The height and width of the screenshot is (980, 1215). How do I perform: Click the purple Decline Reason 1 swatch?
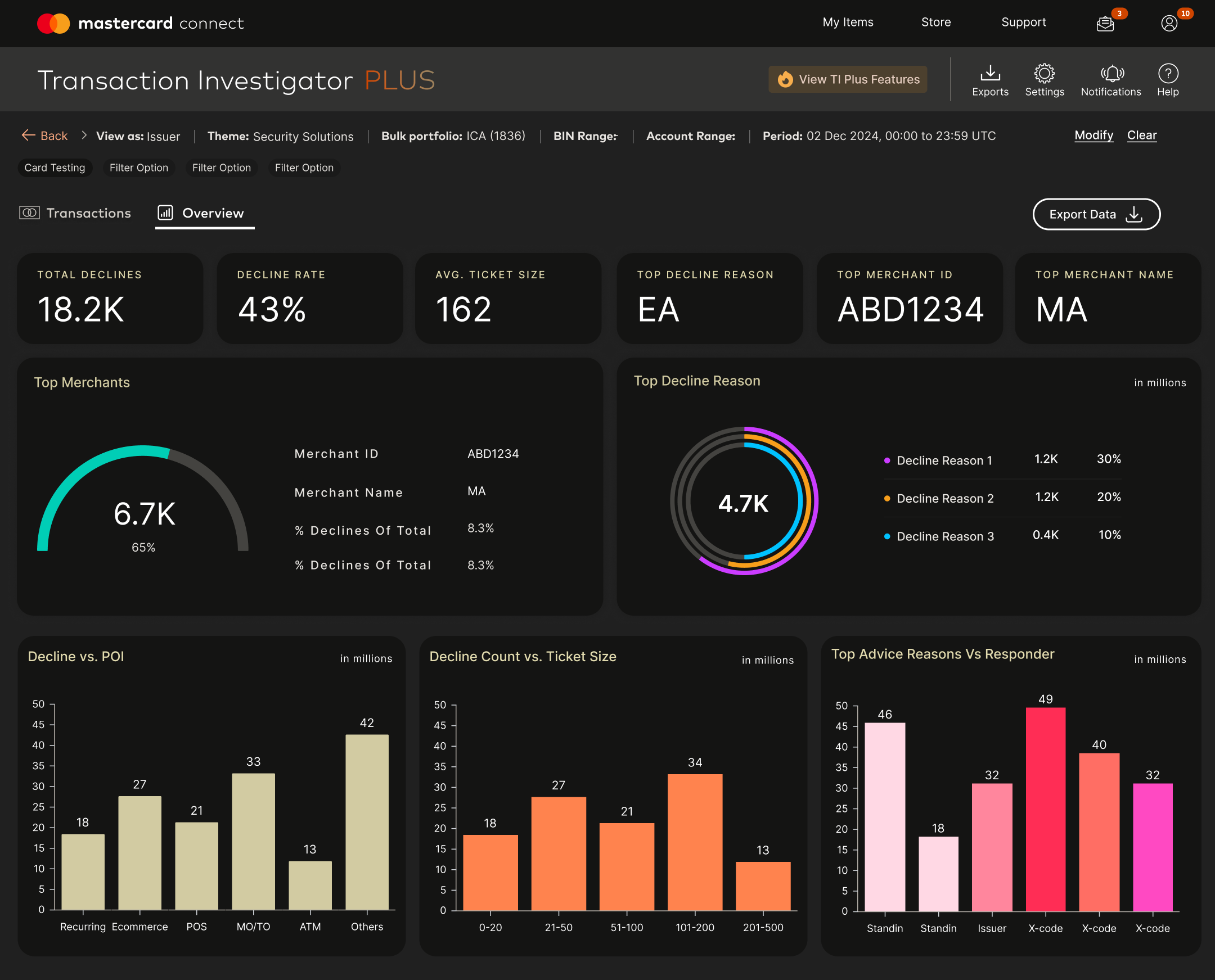click(887, 460)
